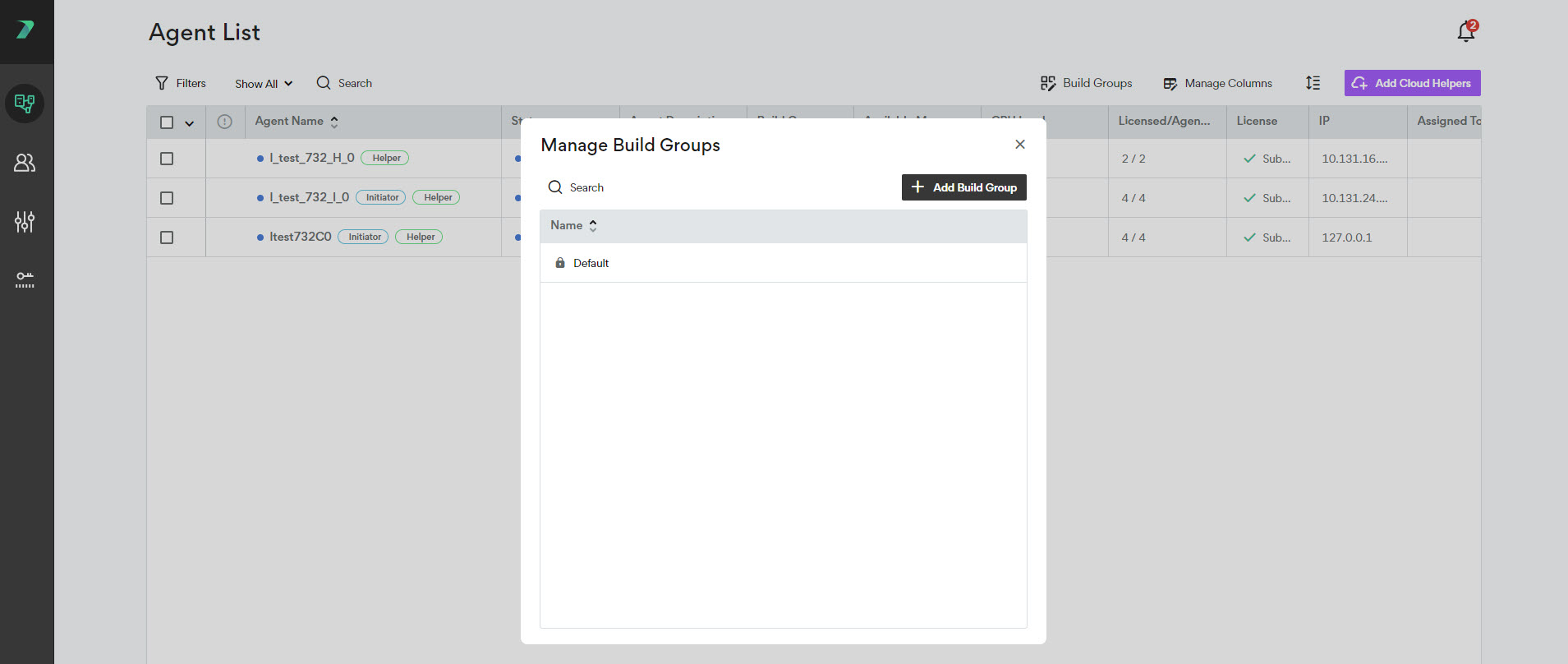Image resolution: width=1568 pixels, height=664 pixels.
Task: Click the Add Build Group button
Action: pos(963,187)
